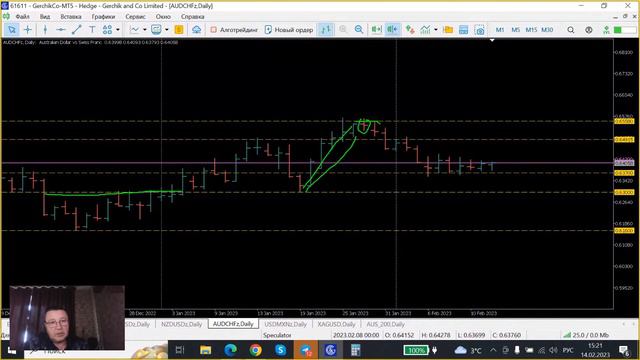This screenshot has height=360, width=640.
Task: Switch to AUS_200,Daily chart tab
Action: [385, 324]
